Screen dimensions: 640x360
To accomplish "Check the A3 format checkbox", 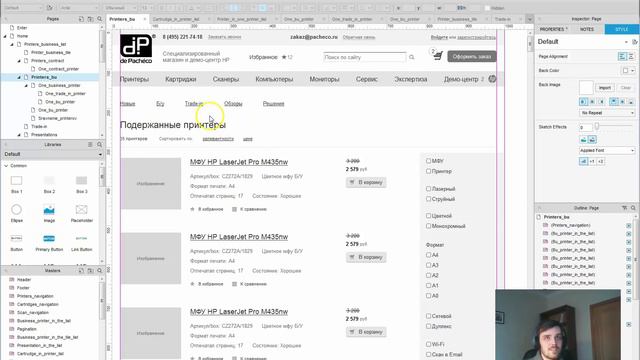I will [428, 265].
